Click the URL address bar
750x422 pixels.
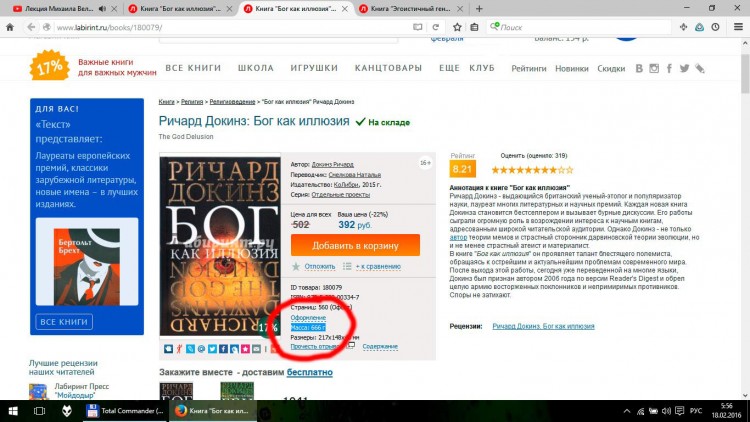[x=232, y=27]
